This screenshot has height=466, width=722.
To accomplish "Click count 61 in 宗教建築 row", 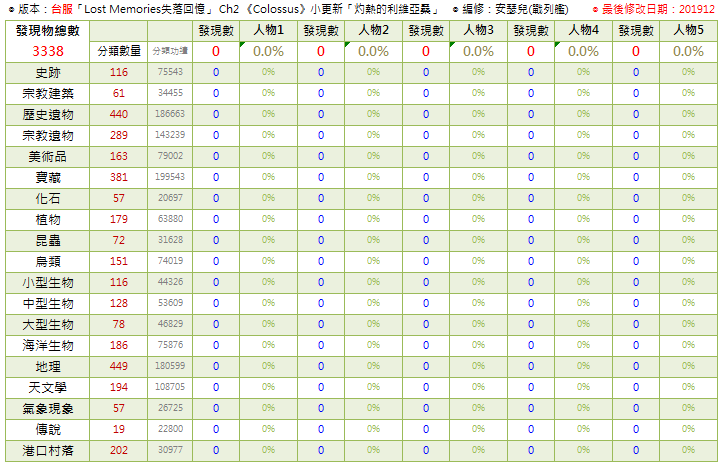I will (x=119, y=93).
